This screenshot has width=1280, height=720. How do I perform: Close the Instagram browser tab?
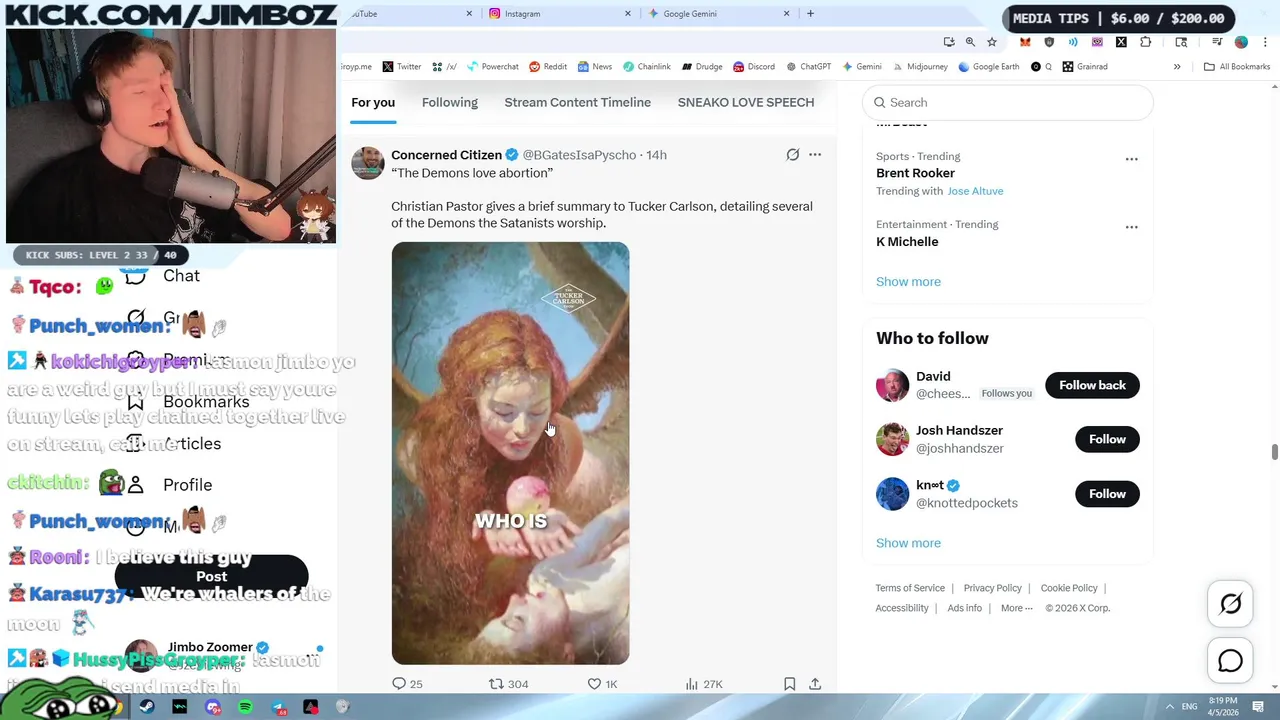pyautogui.click(x=628, y=14)
